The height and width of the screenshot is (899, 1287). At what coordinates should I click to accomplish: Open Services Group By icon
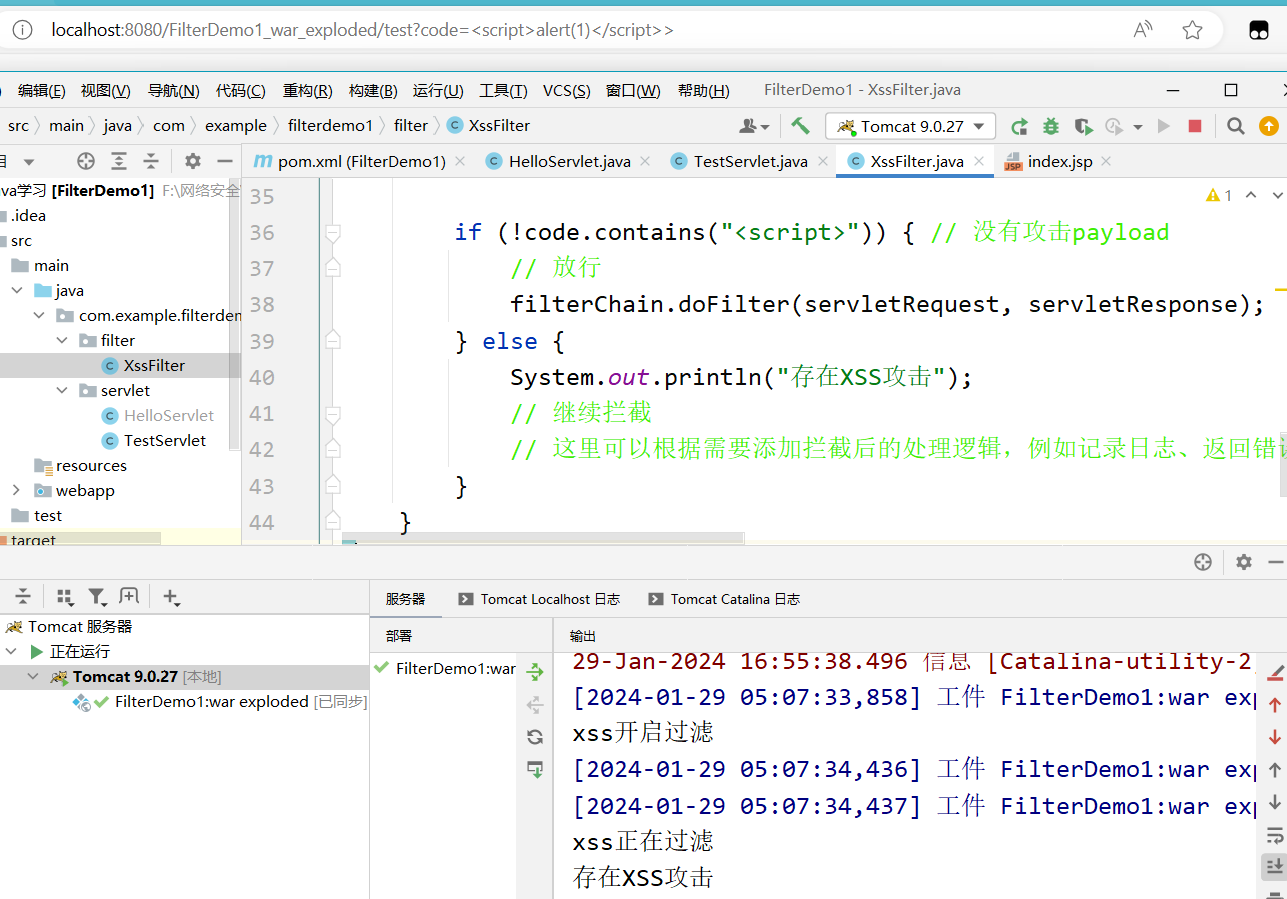pos(65,597)
